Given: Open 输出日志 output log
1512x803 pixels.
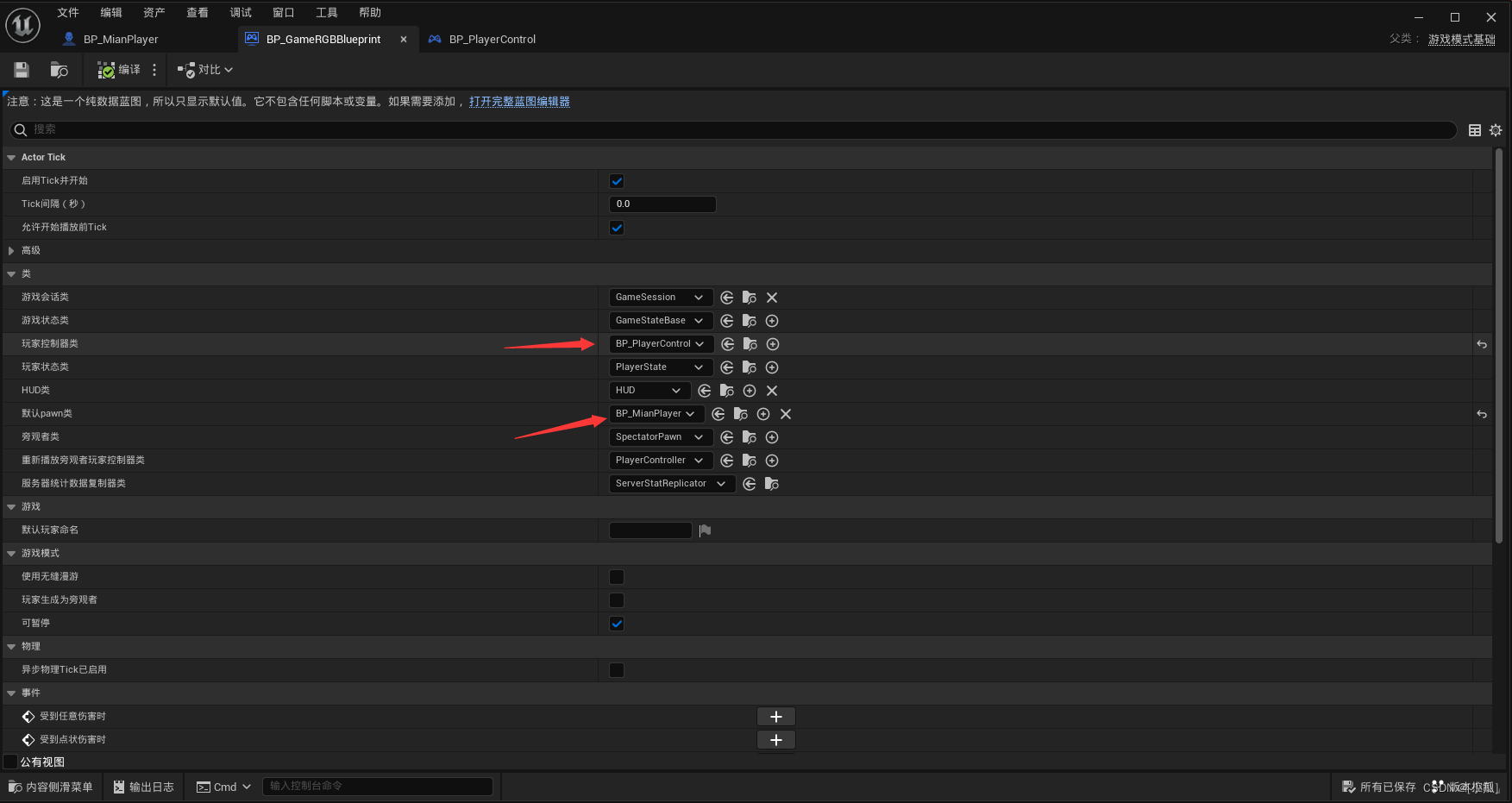Looking at the screenshot, I should [144, 787].
